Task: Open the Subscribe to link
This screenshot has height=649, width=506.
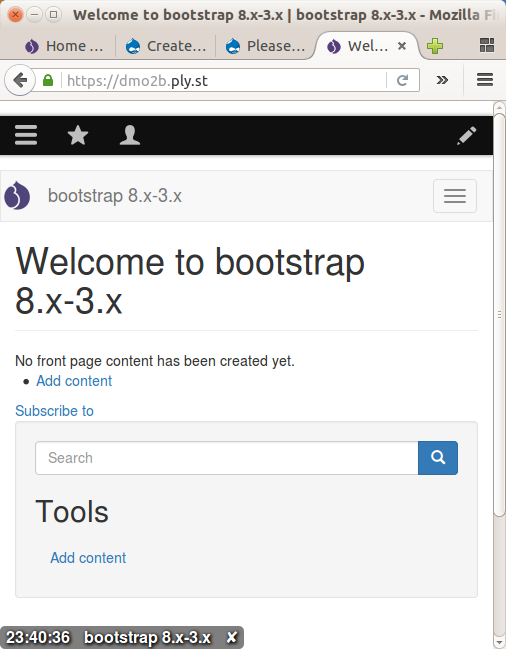Action: coord(54,411)
